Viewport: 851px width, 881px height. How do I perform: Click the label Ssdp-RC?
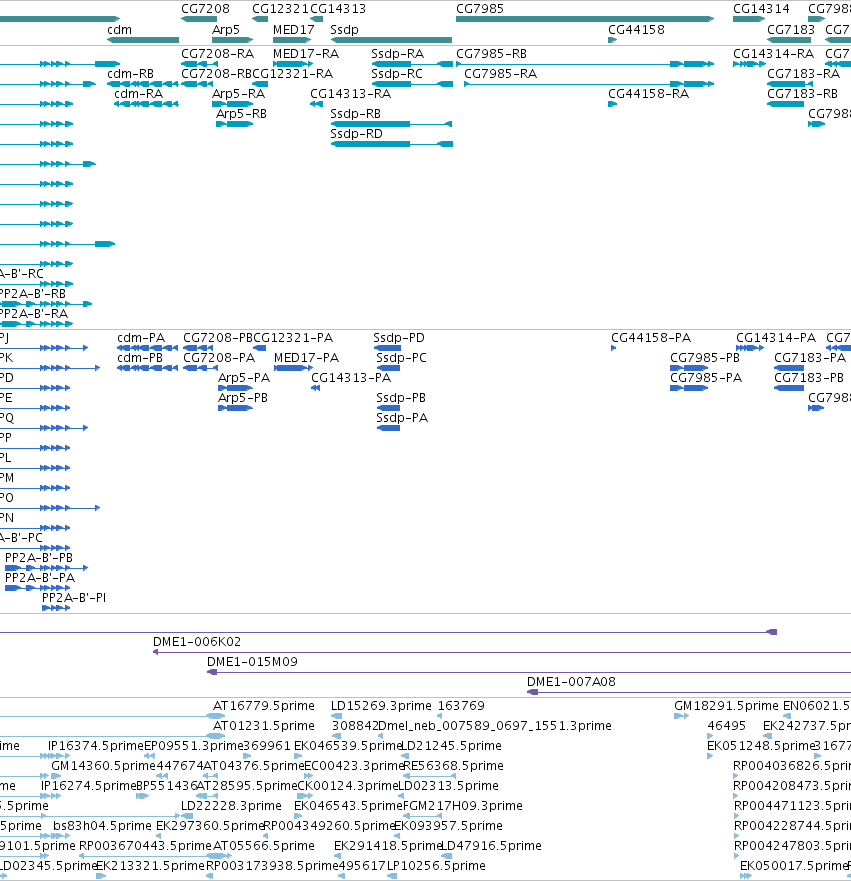click(397, 74)
